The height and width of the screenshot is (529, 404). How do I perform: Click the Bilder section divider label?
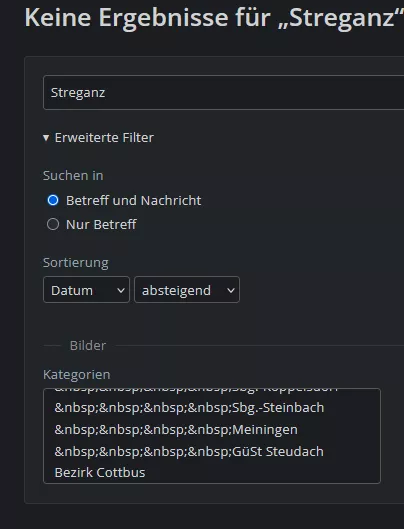point(88,345)
